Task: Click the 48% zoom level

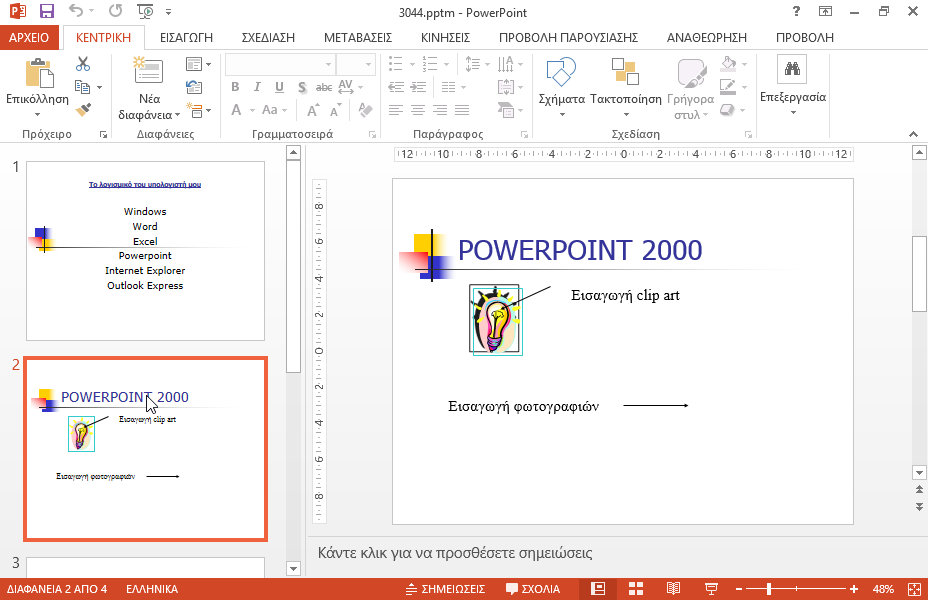Action: click(x=883, y=589)
